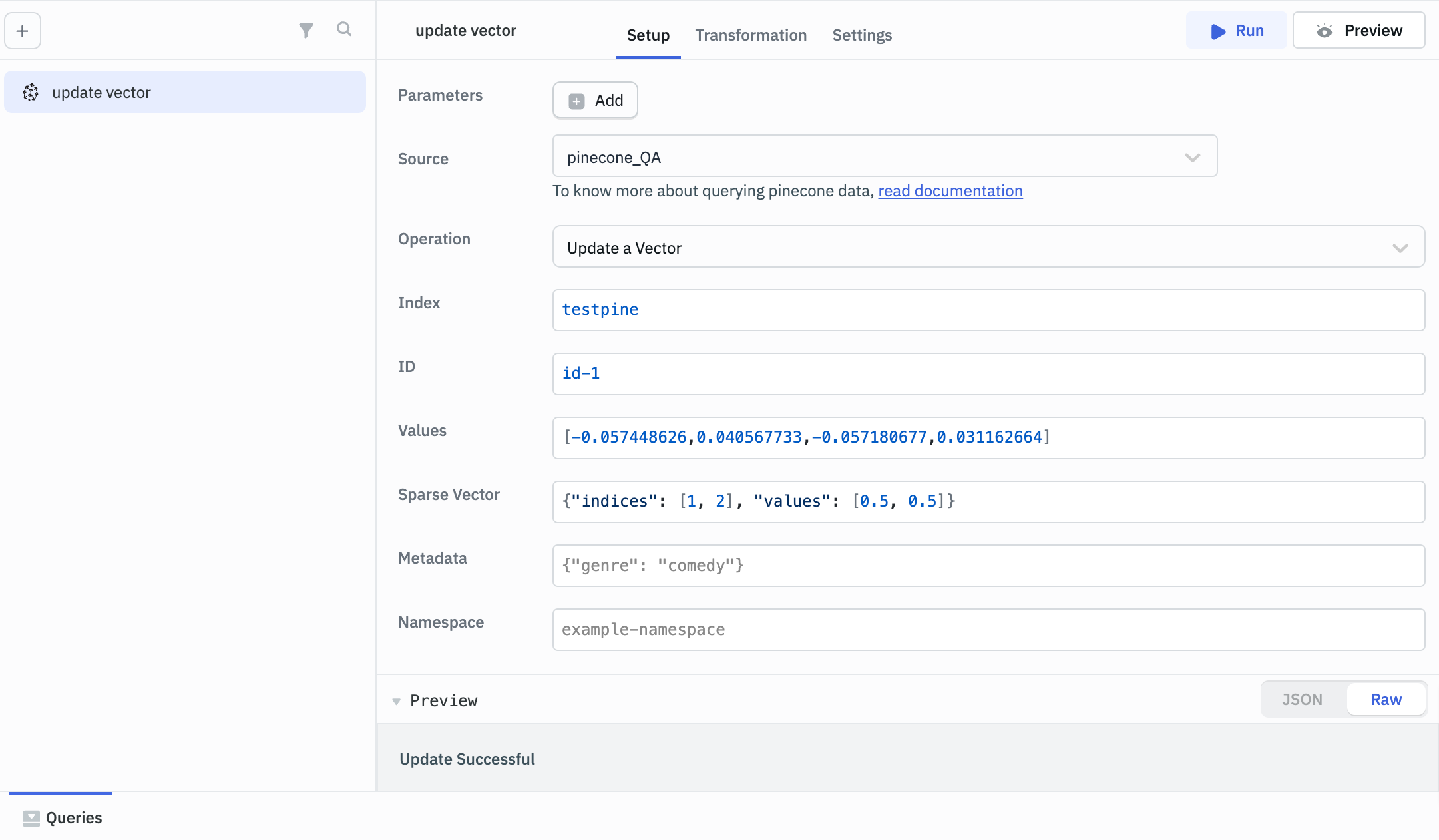This screenshot has width=1439, height=840.
Task: Click the Update Successful result text
Action: coord(467,759)
